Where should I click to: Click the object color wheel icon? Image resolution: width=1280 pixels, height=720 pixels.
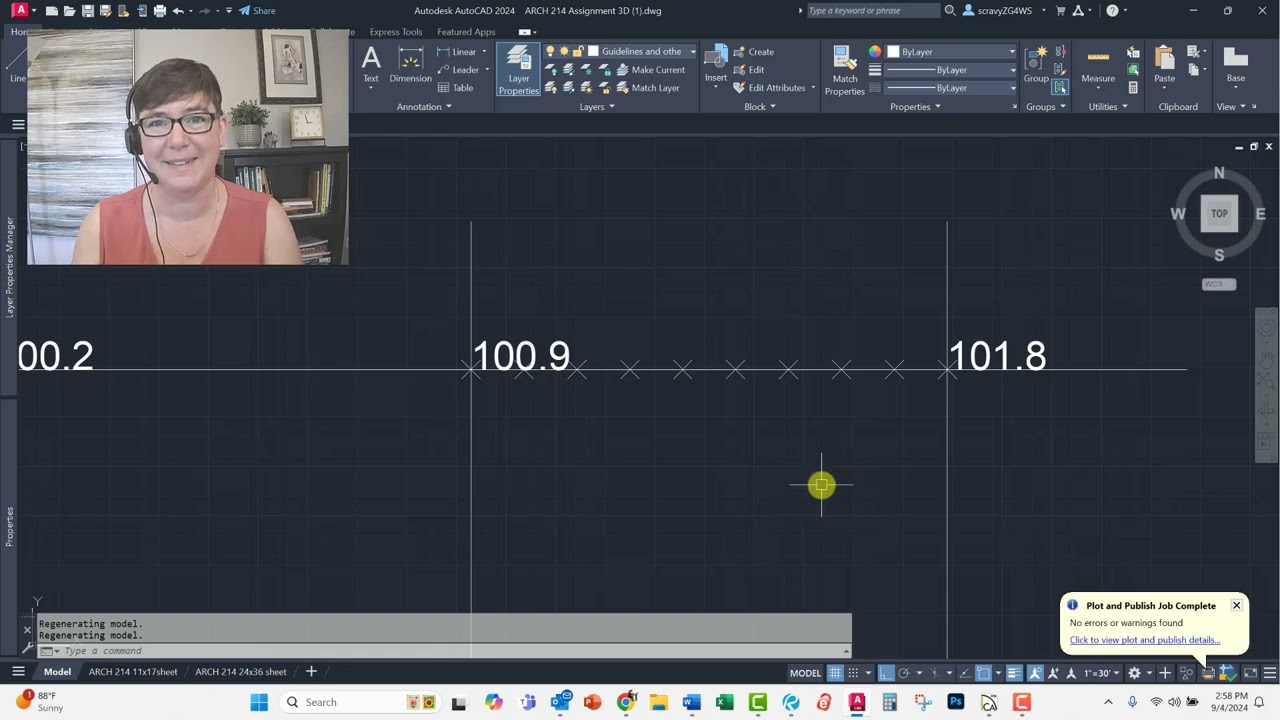click(x=875, y=52)
